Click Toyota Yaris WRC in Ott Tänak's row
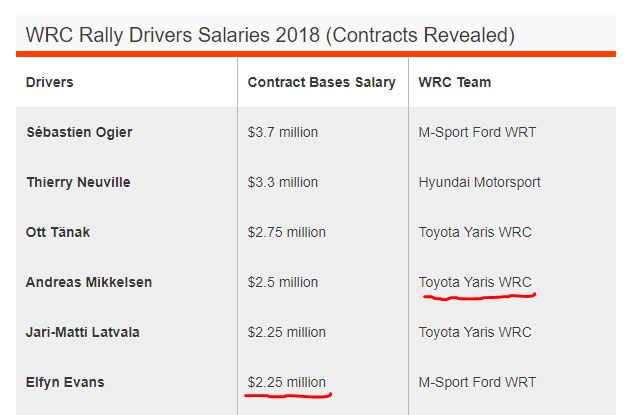 coord(475,232)
